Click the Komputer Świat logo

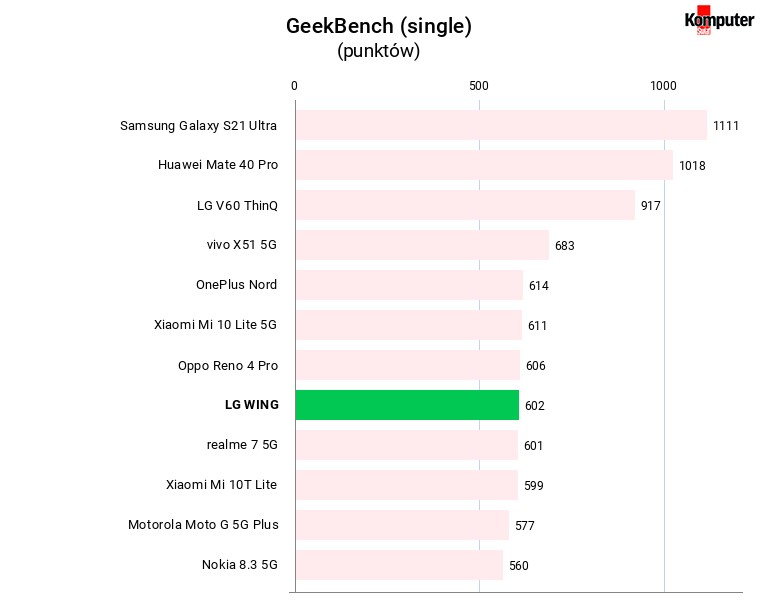click(719, 20)
